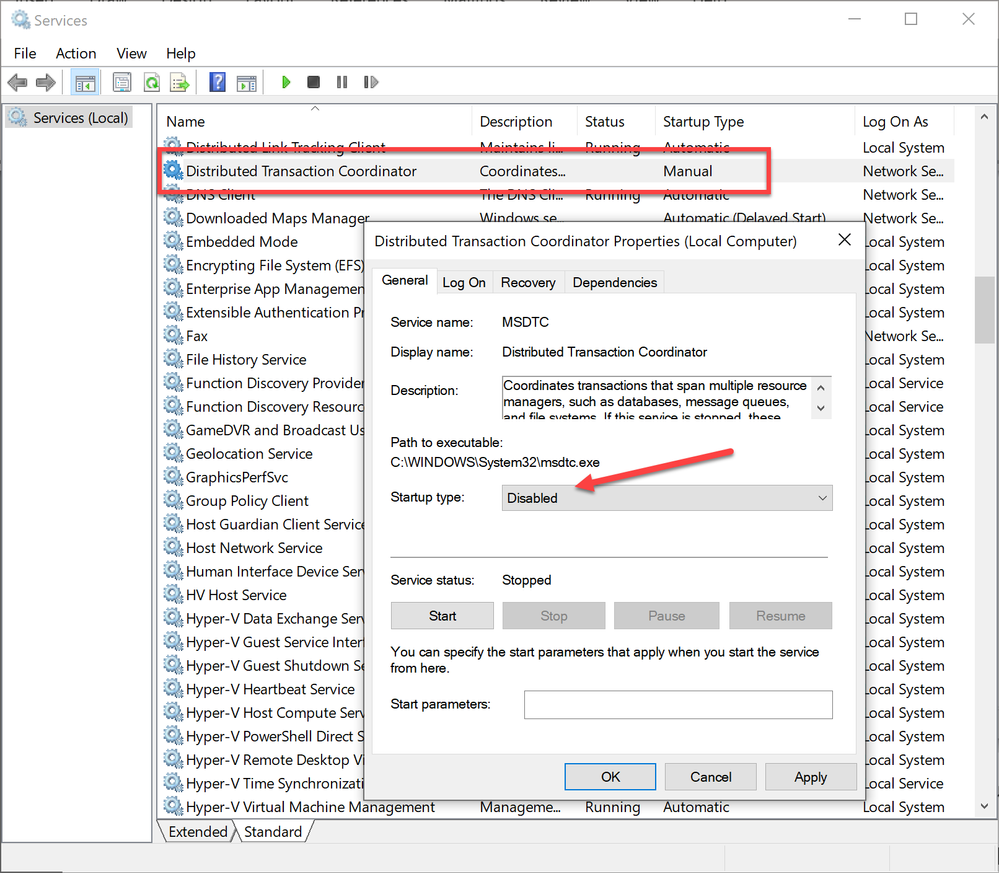The image size is (999, 873).
Task: Open the blue Help toolbar icon
Action: [217, 82]
